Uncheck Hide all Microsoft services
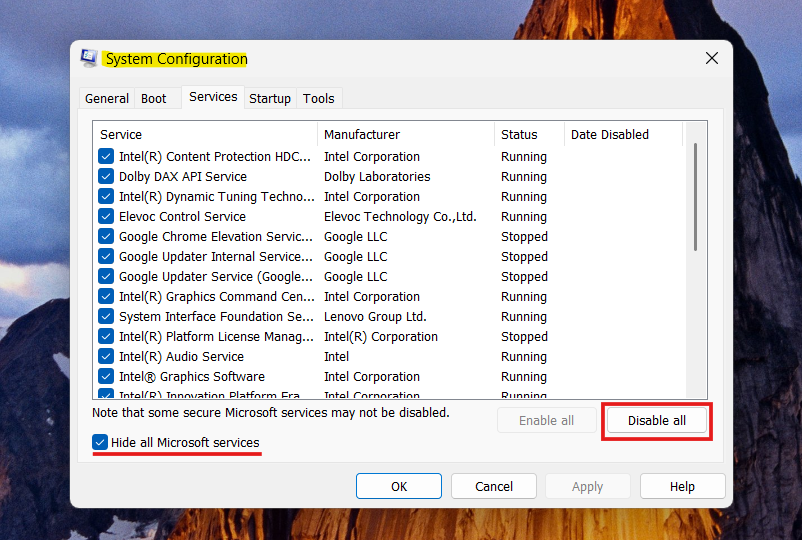This screenshot has height=540, width=802. [100, 442]
